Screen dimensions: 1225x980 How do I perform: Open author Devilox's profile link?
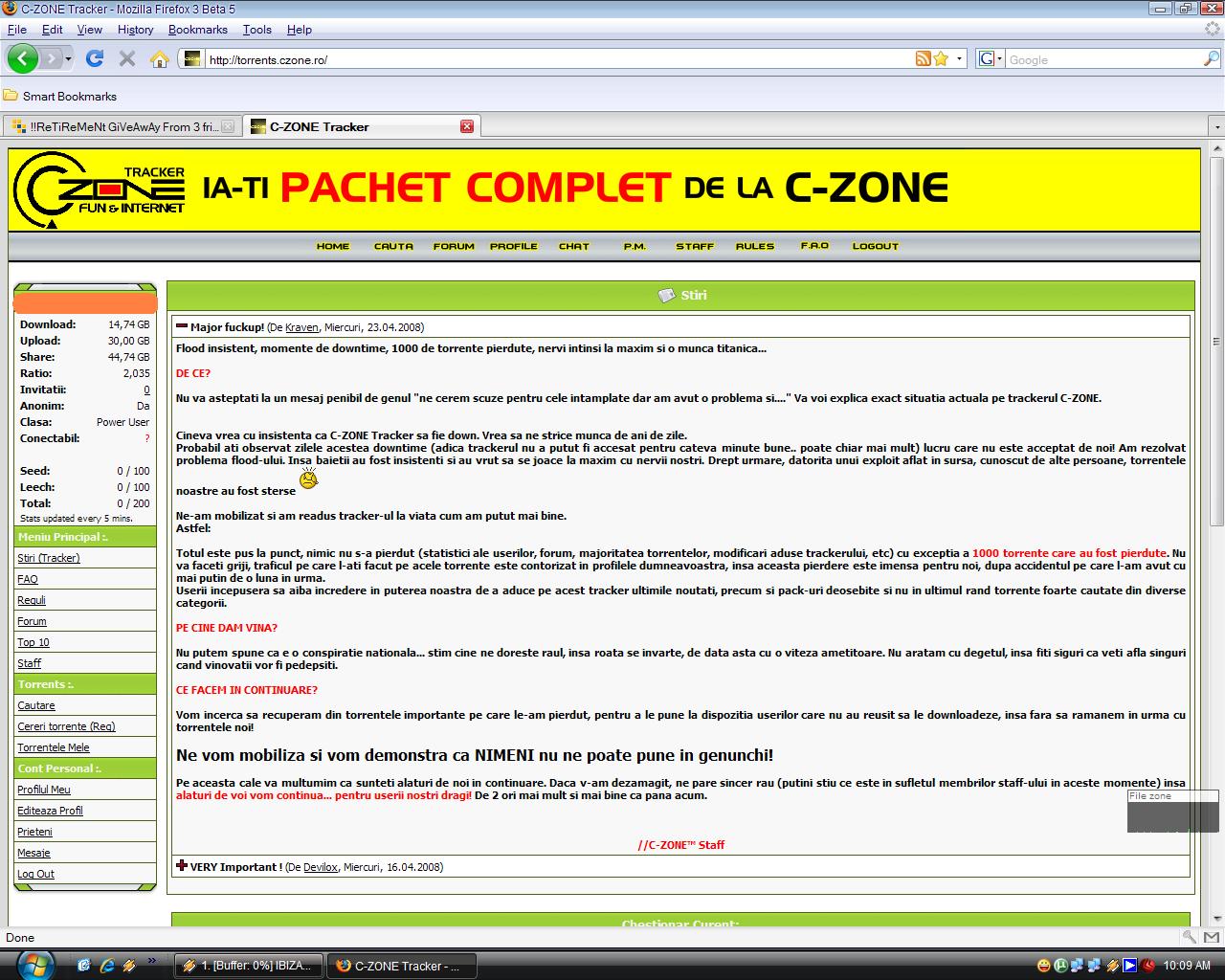point(321,867)
